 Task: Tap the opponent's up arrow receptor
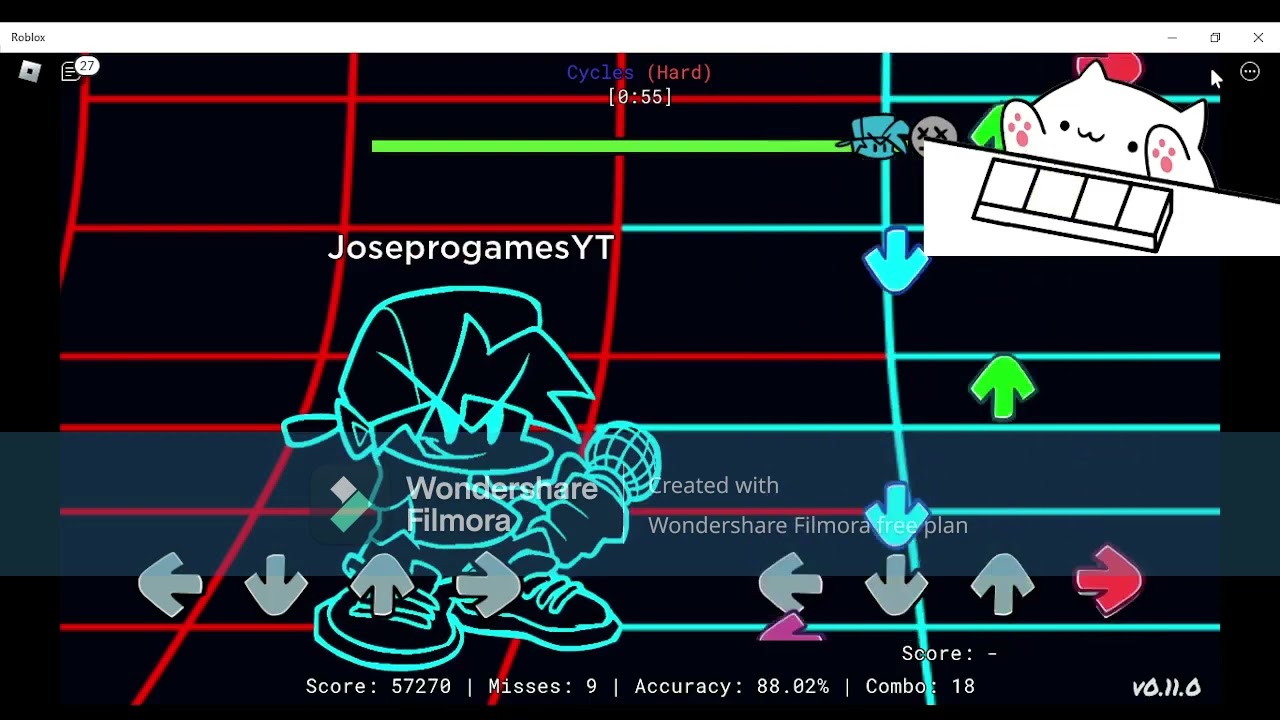click(x=382, y=584)
